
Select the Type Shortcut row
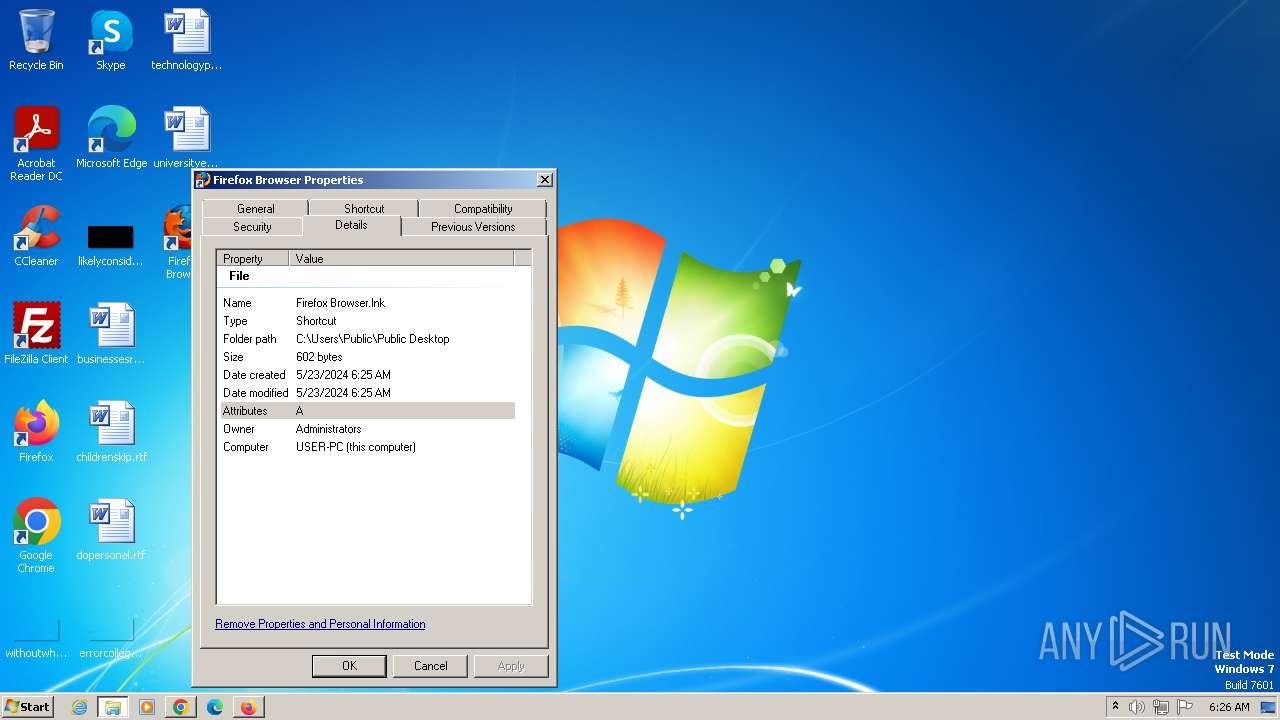(x=367, y=321)
